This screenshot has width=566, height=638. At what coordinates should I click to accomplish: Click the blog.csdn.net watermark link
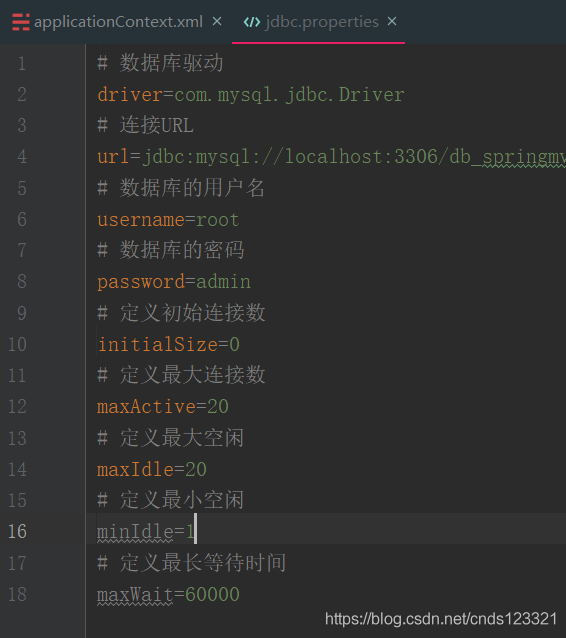tap(441, 619)
